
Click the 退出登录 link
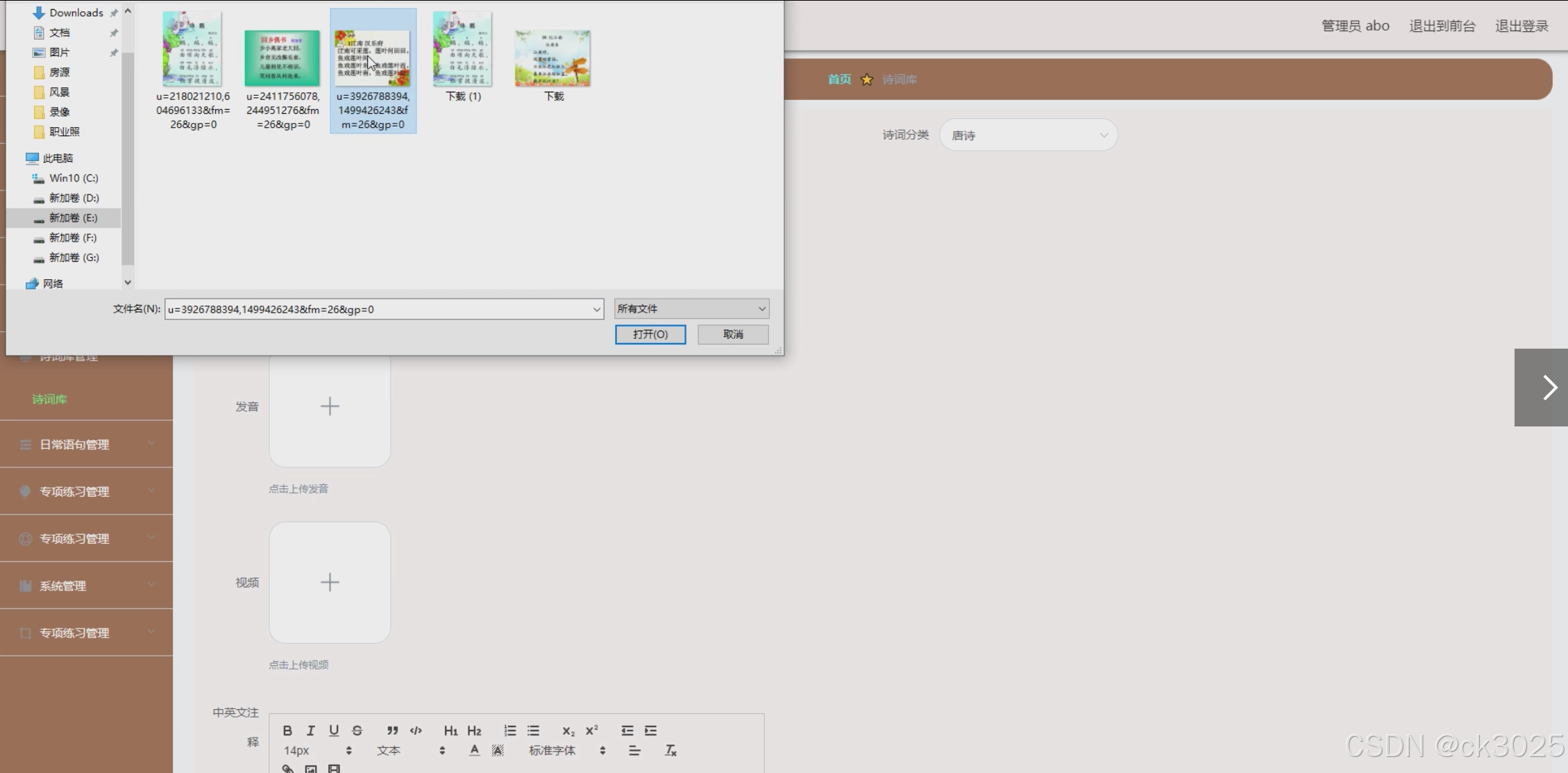[x=1521, y=26]
